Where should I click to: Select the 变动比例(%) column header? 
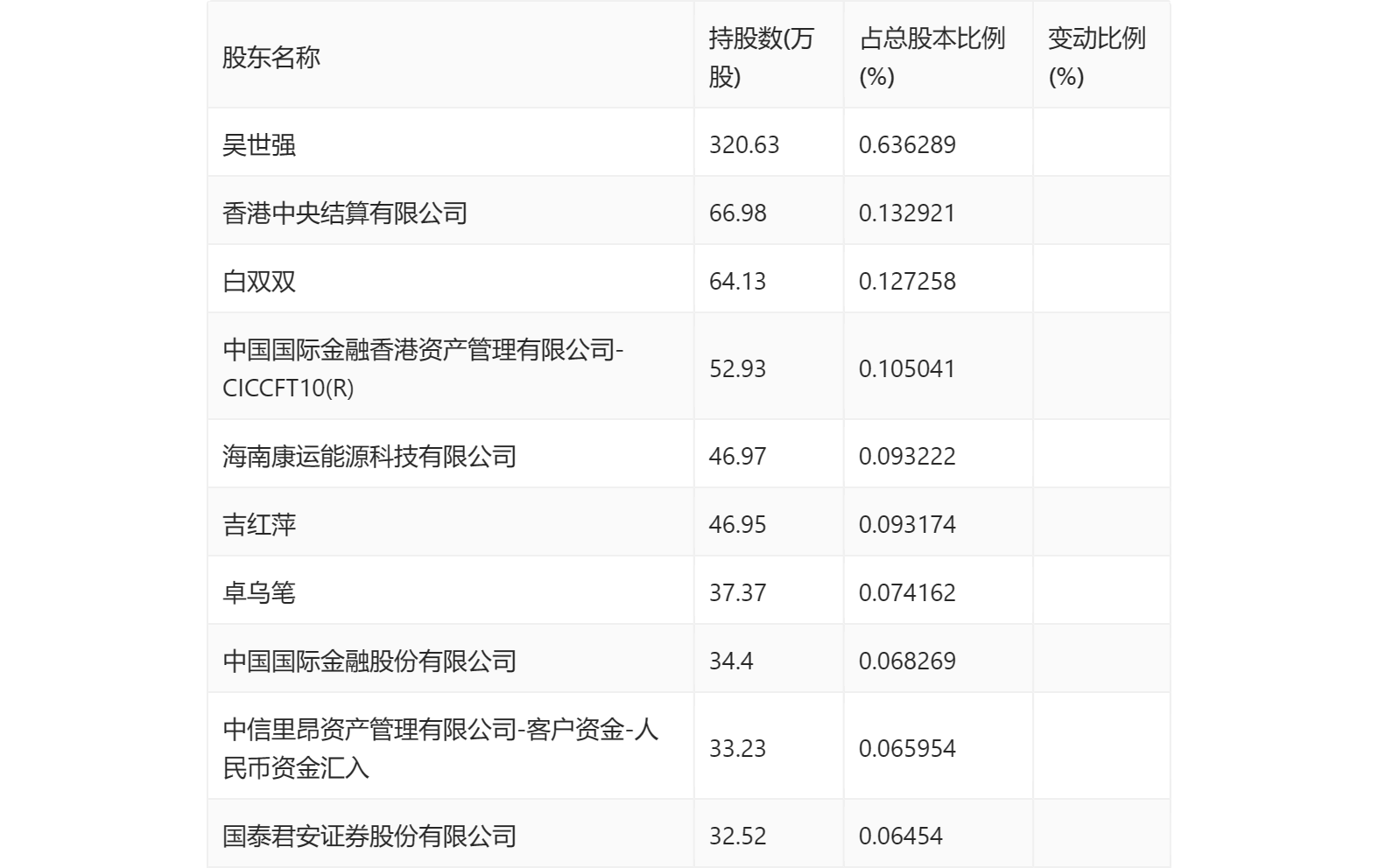tap(1096, 58)
